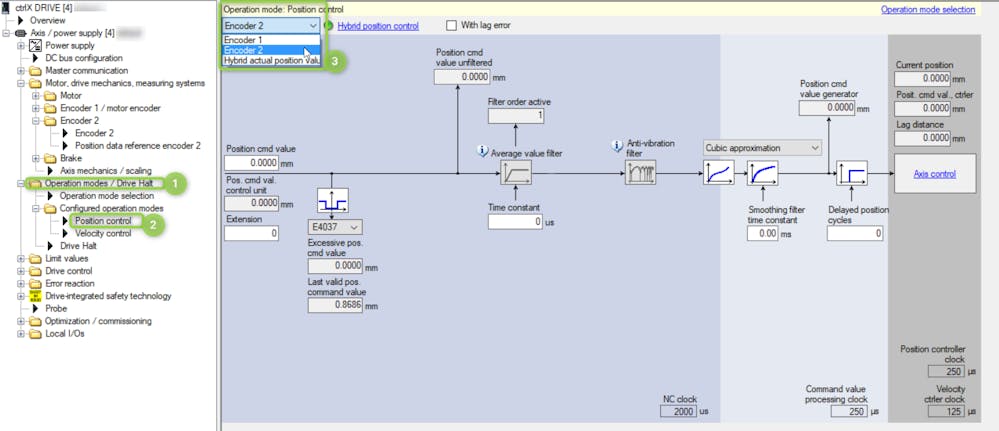The image size is (999, 431).
Task: Open the Velocity control tree item
Action: 102,233
